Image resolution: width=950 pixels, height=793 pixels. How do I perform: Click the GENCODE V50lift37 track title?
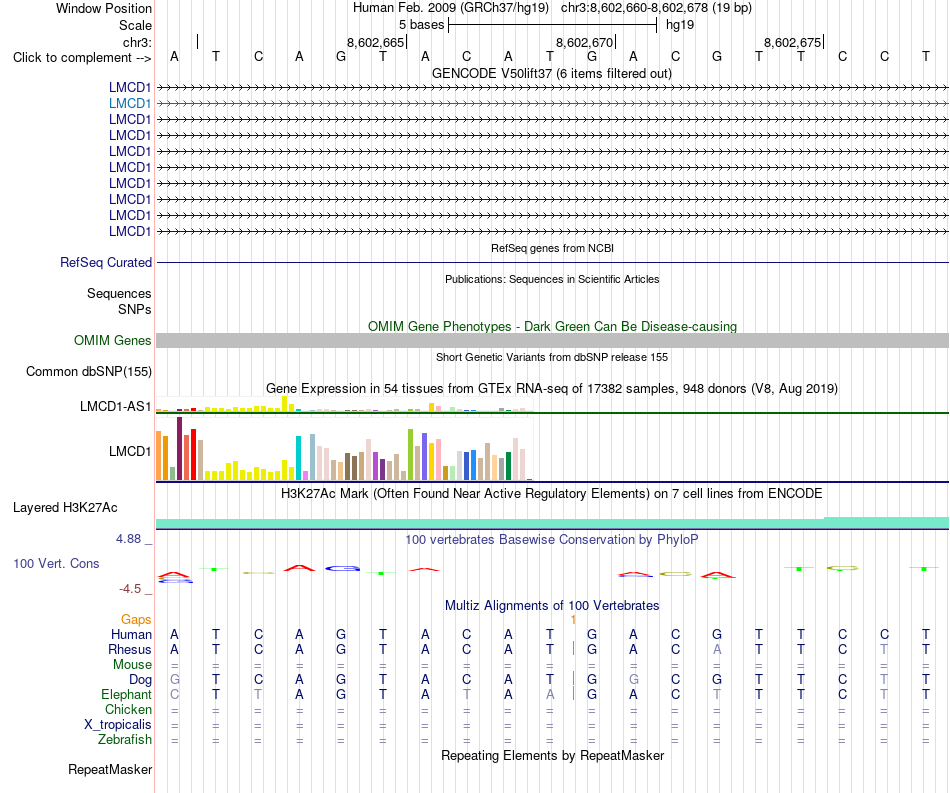tap(551, 73)
